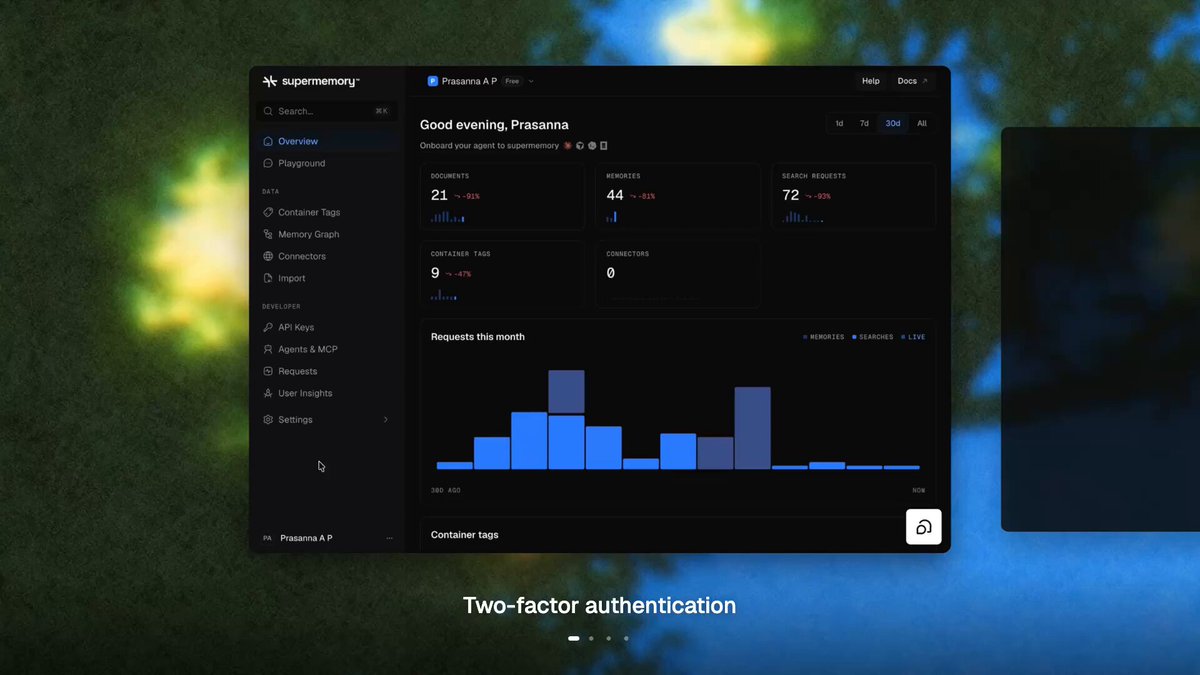
Task: Click the "DEVELOPER" sidebar section label
Action: click(x=281, y=306)
